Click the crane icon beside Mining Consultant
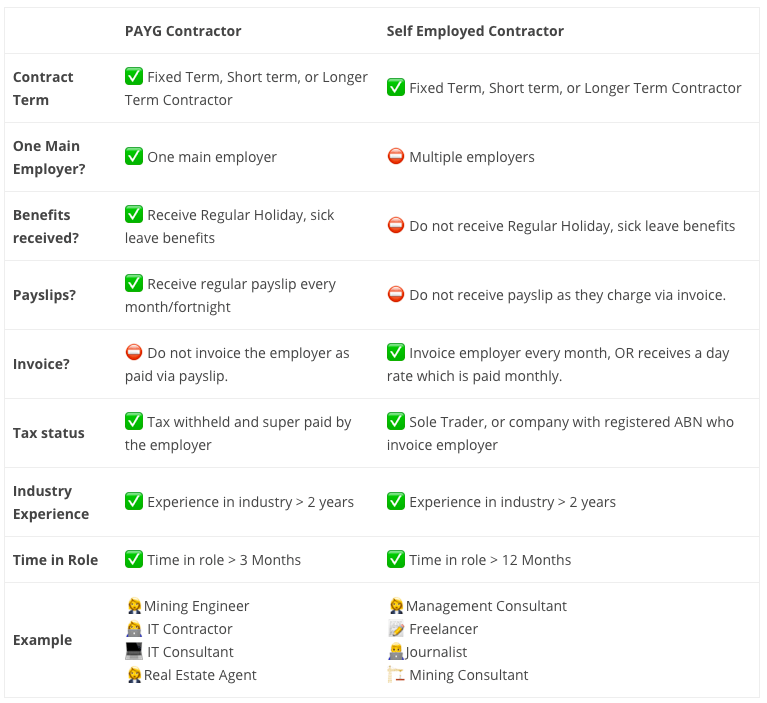This screenshot has height=703, width=767. click(396, 674)
